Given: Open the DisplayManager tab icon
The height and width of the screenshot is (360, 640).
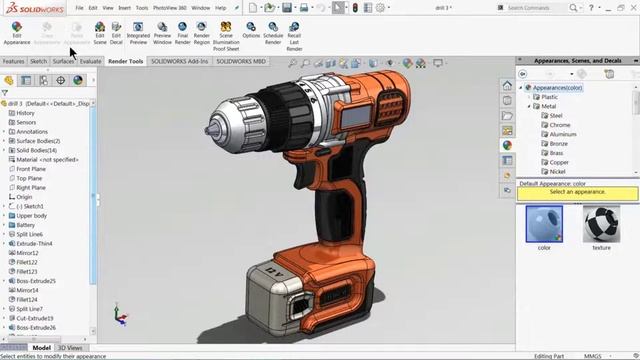Looking at the screenshot, I should tap(78, 80).
